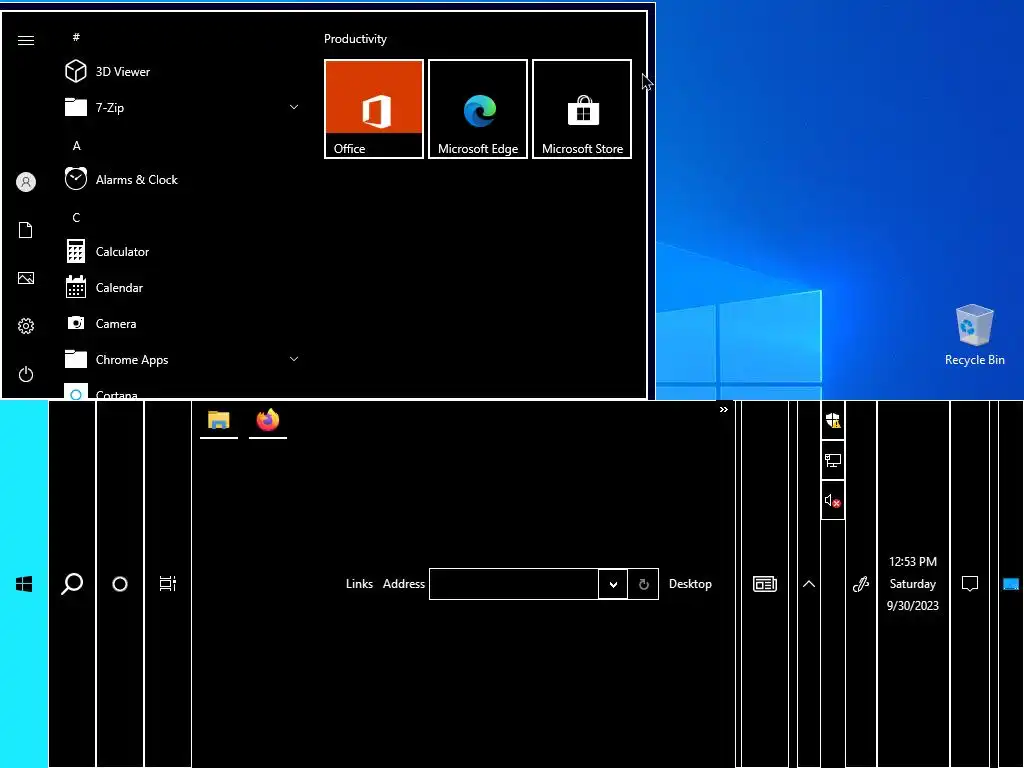The height and width of the screenshot is (768, 1024).
Task: Open Settings gear in Start menu
Action: click(x=26, y=326)
